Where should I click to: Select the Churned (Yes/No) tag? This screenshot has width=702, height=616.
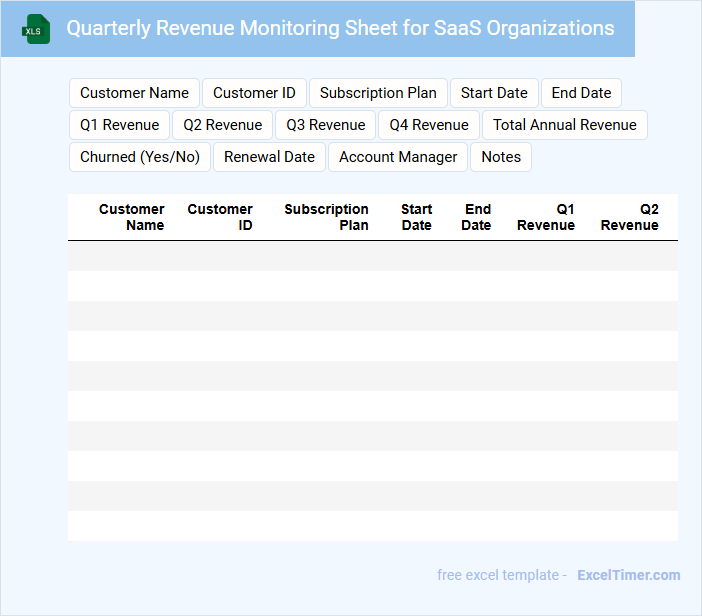(140, 157)
